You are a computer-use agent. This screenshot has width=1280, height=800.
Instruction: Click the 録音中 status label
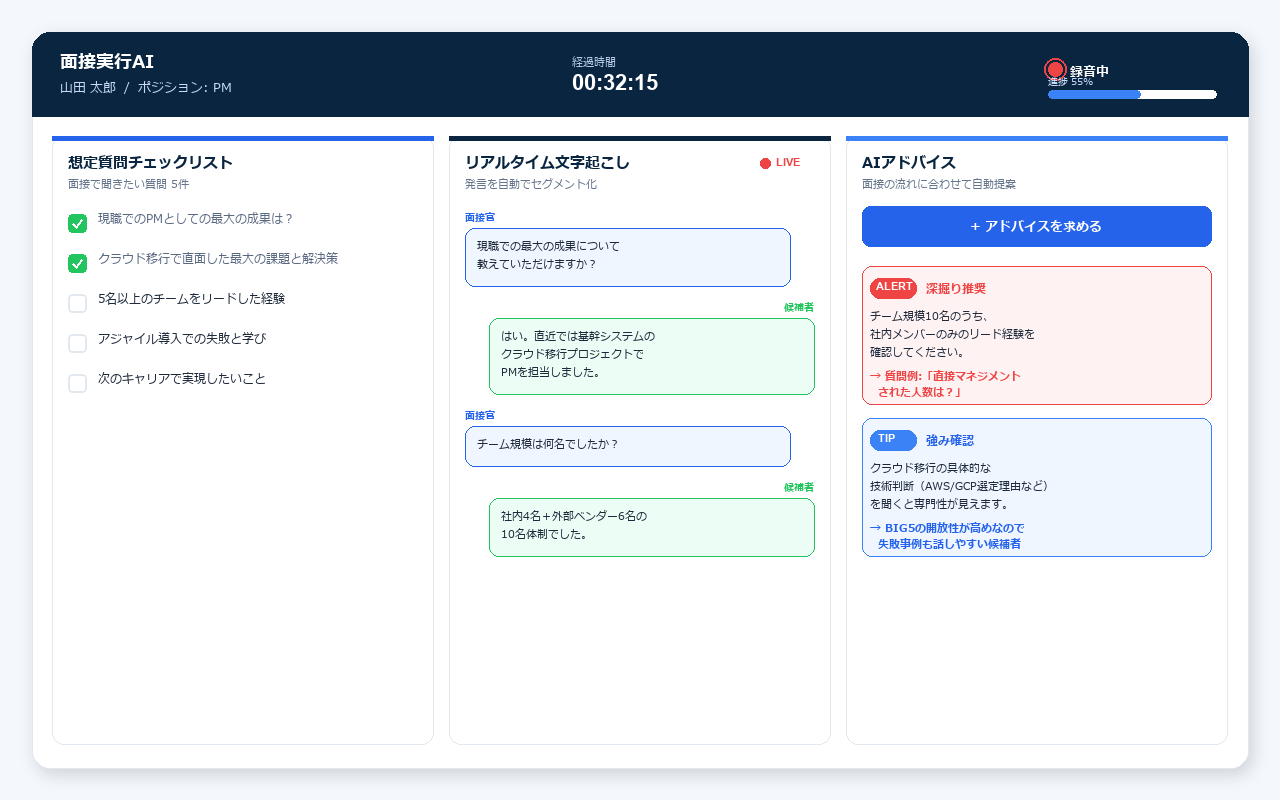coord(1089,71)
